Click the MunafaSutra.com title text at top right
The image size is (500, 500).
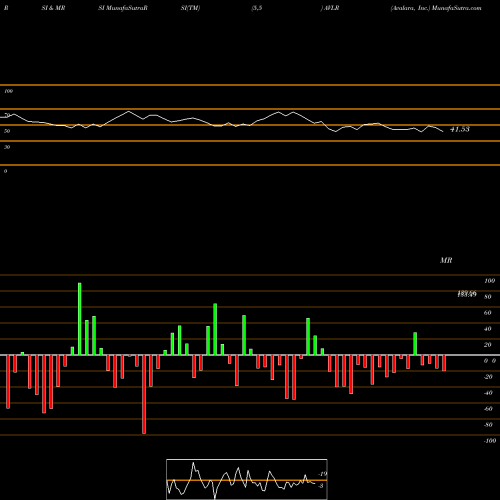[456, 8]
